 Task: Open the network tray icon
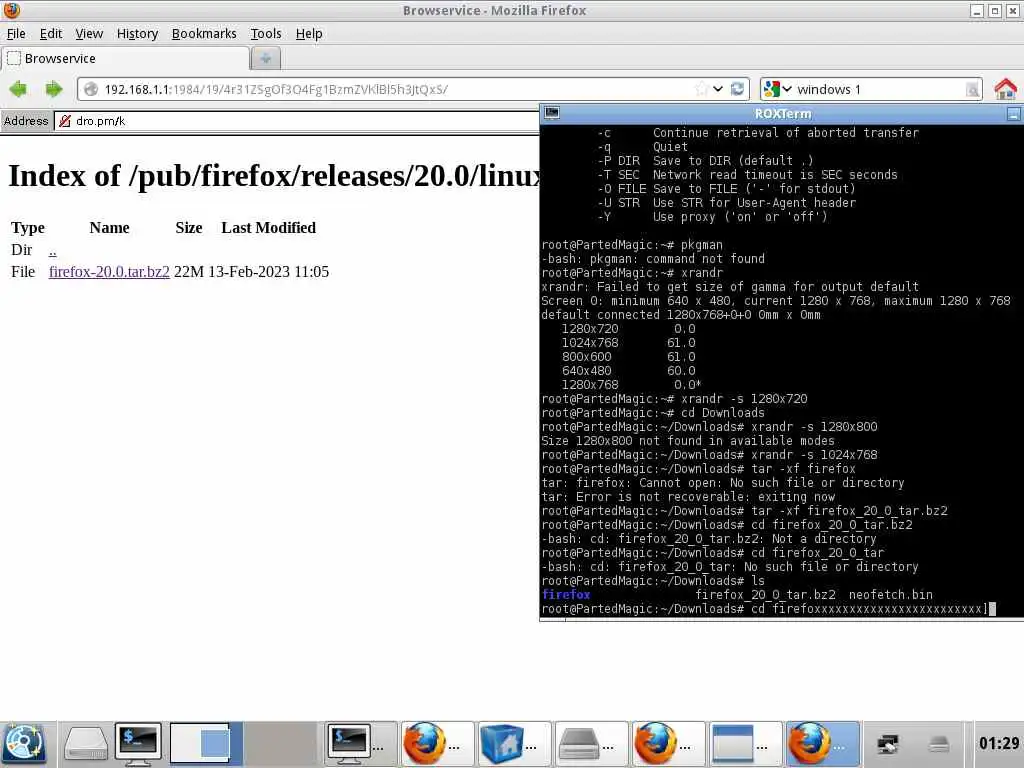(x=888, y=744)
